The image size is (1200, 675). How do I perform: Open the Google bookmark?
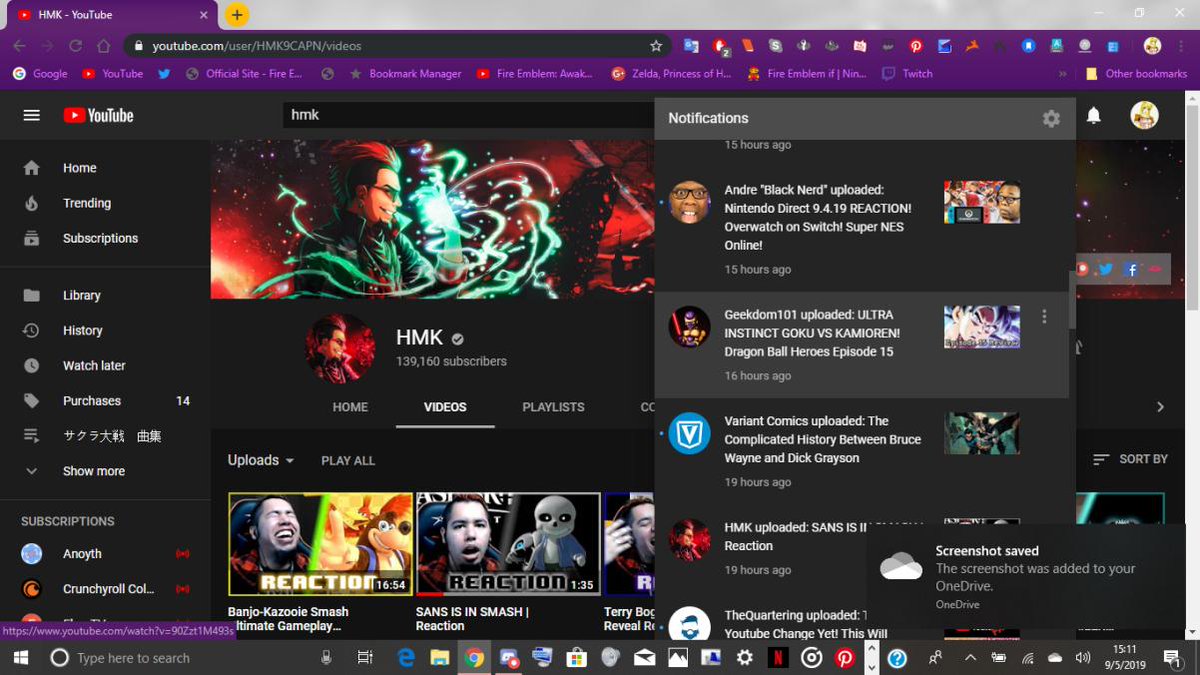[40, 74]
